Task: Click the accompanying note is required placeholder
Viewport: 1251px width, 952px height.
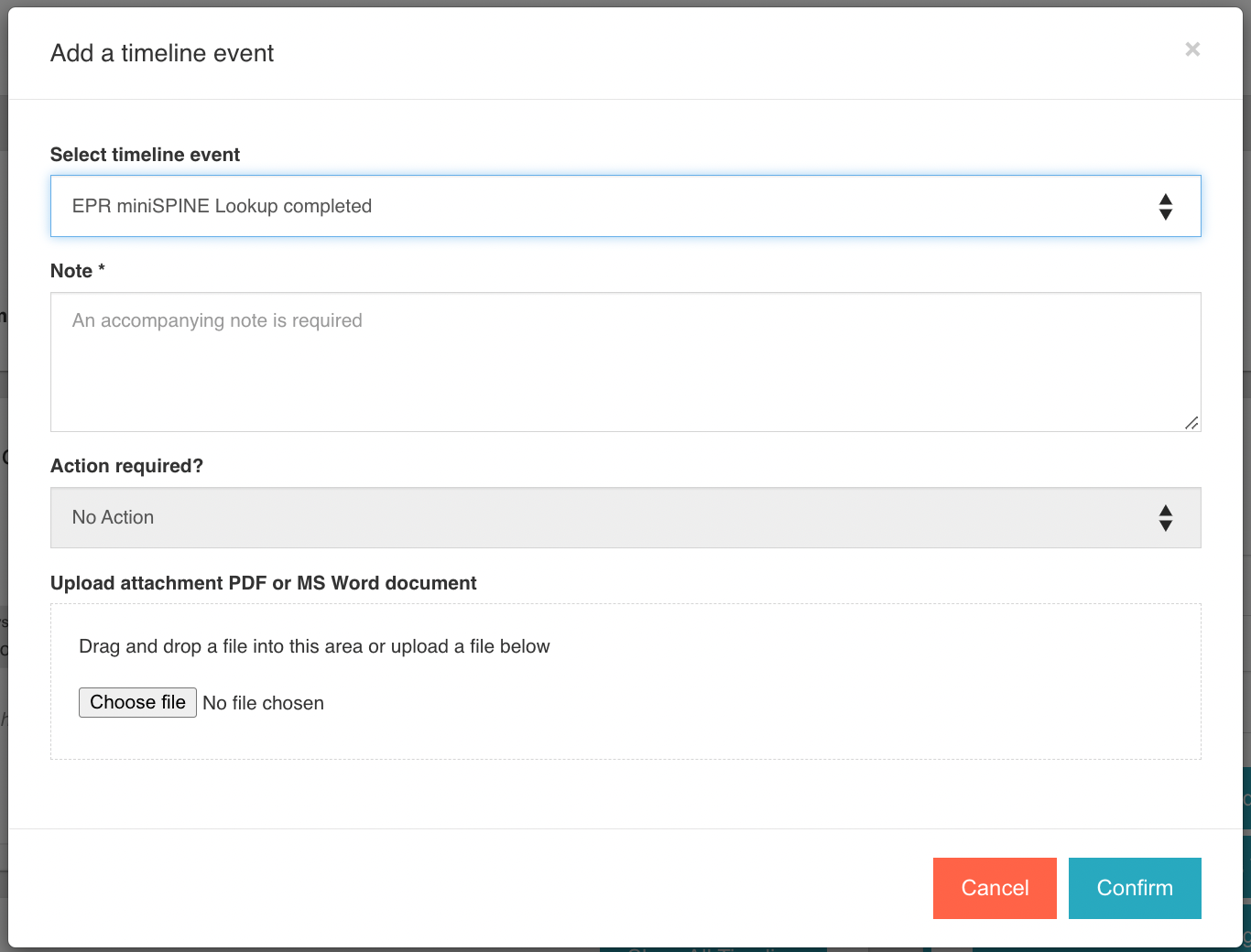Action: pos(217,320)
